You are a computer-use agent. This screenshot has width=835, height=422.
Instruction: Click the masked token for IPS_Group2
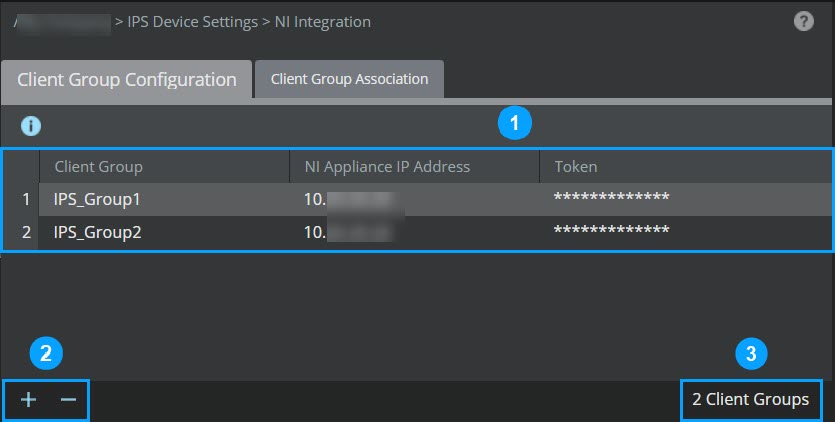(x=611, y=231)
